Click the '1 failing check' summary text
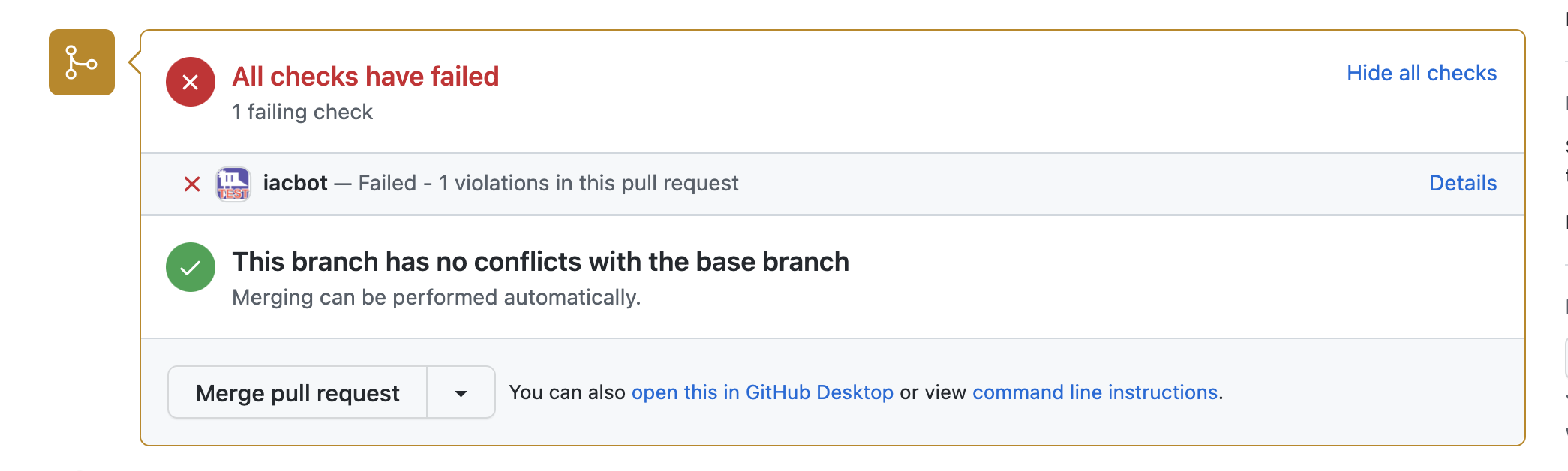Screen dimensions: 1568x471 (x=303, y=112)
